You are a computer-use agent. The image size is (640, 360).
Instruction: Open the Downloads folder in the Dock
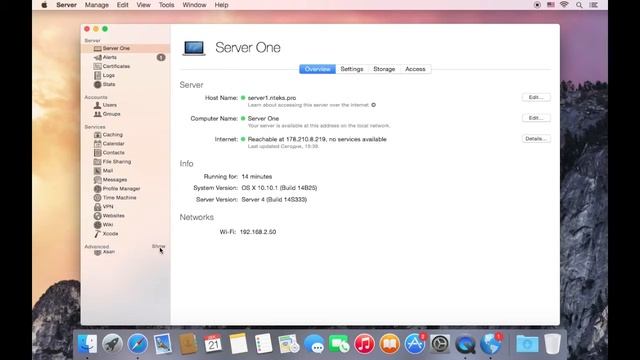[x=527, y=344]
